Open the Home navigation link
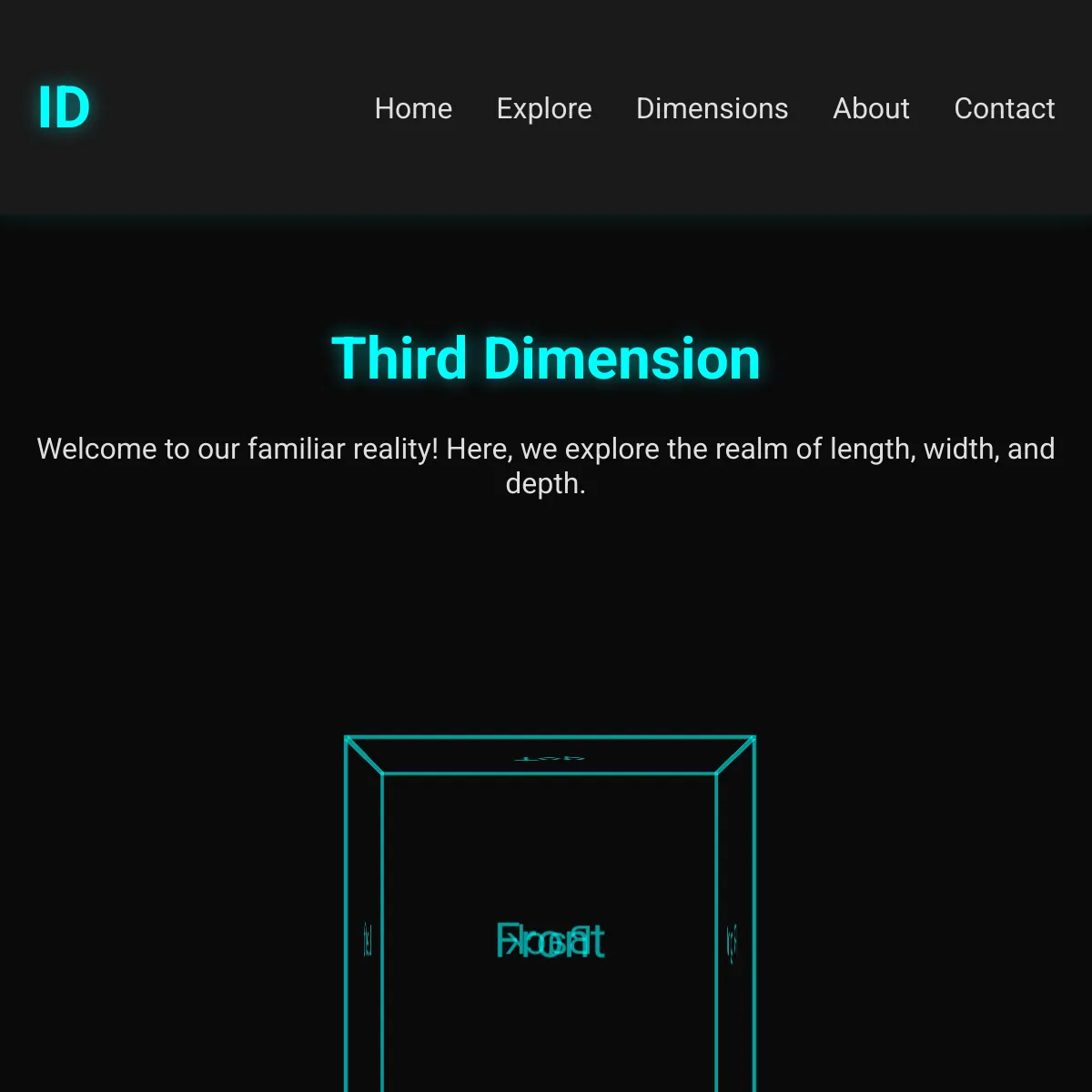This screenshot has height=1092, width=1092. pyautogui.click(x=413, y=108)
